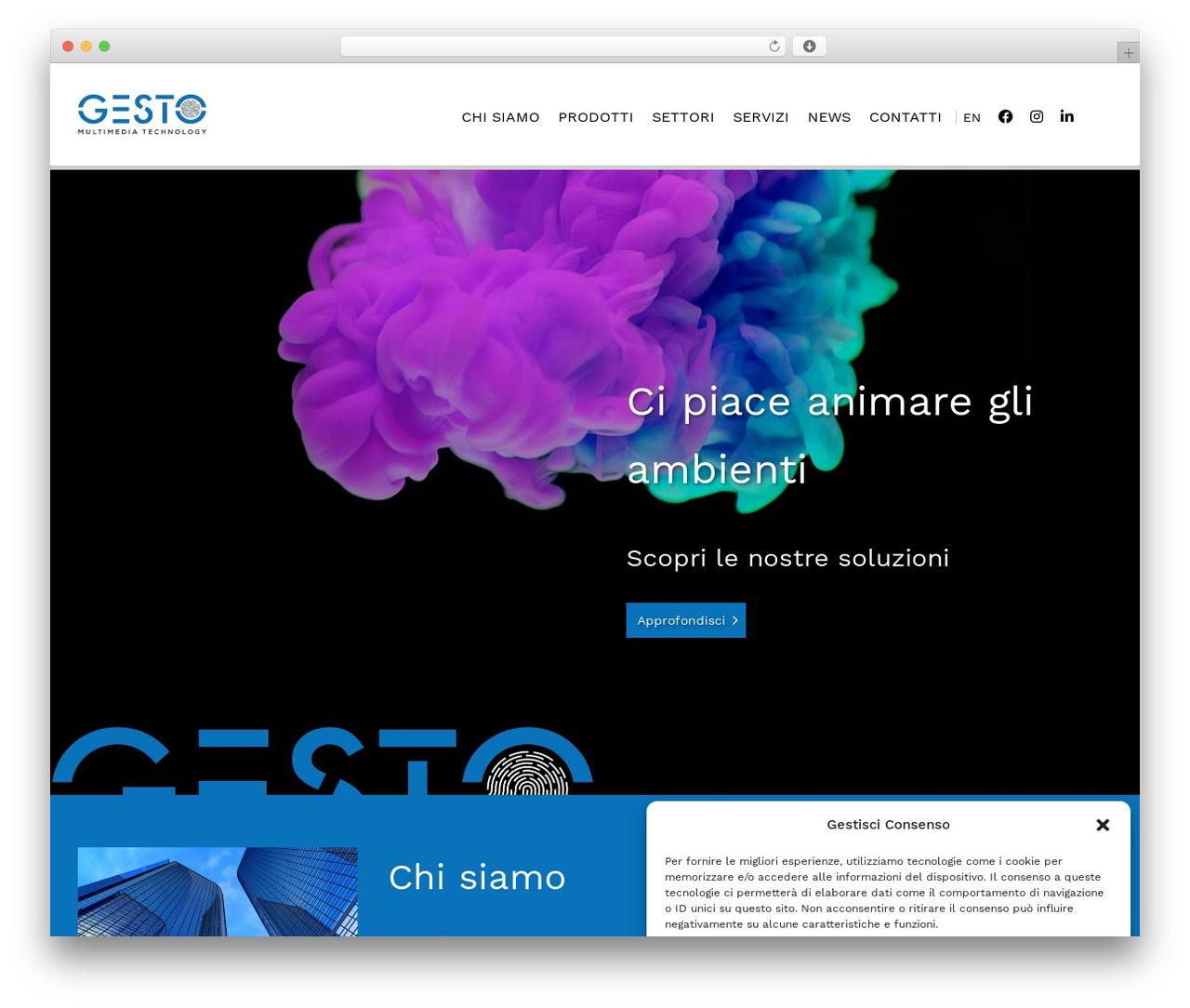Switch site language to EN
The image size is (1190, 1008).
tap(972, 118)
